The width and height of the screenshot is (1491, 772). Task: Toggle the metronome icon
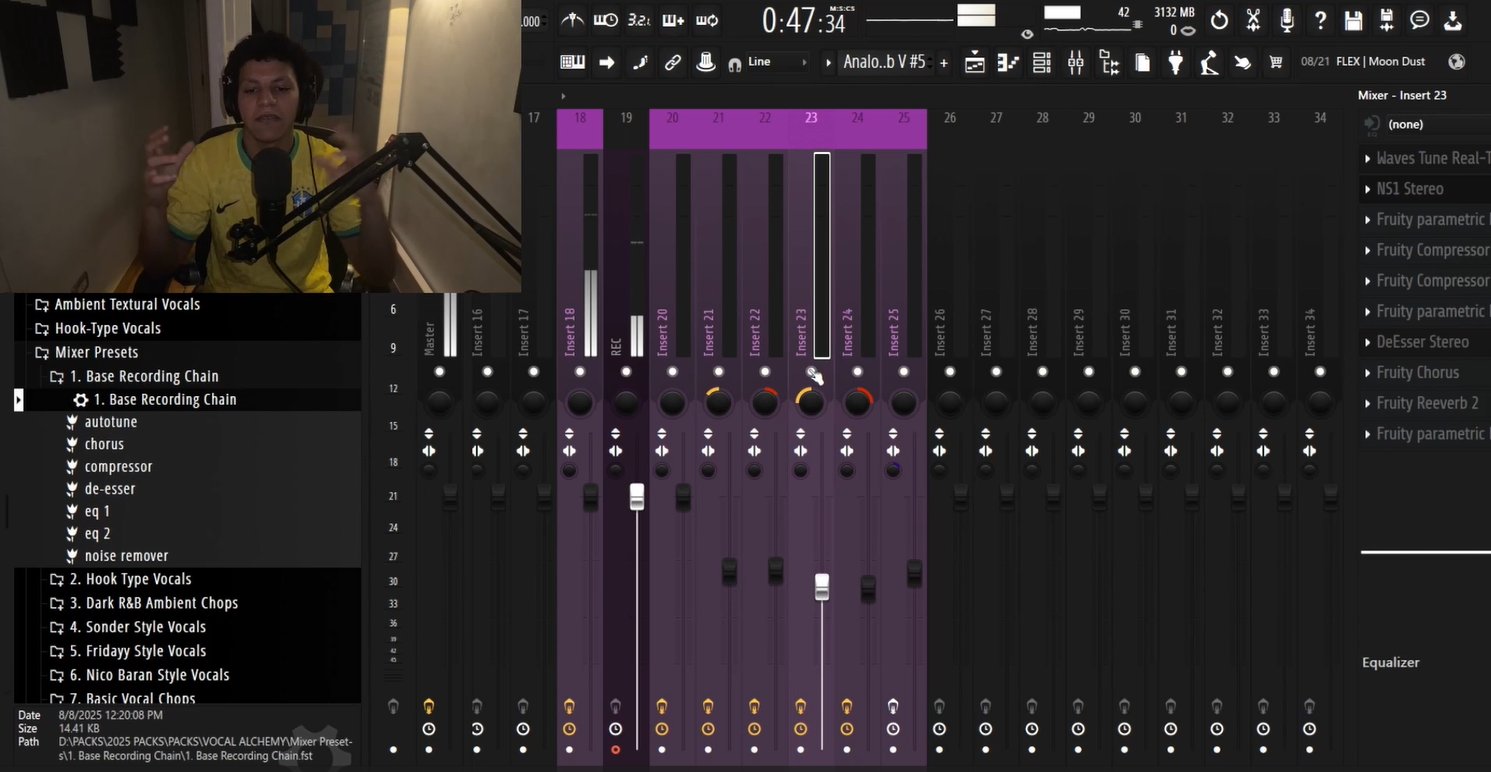click(572, 20)
